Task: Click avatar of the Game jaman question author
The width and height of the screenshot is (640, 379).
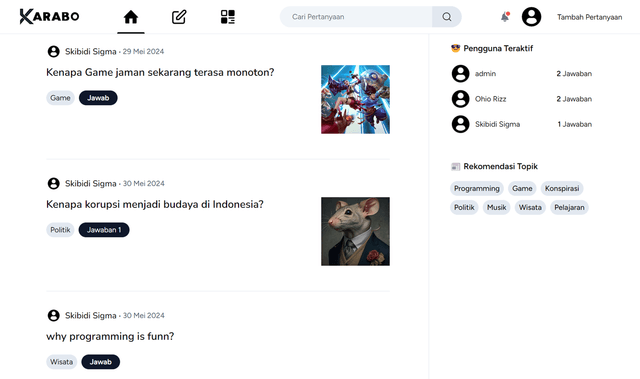Action: tap(53, 51)
